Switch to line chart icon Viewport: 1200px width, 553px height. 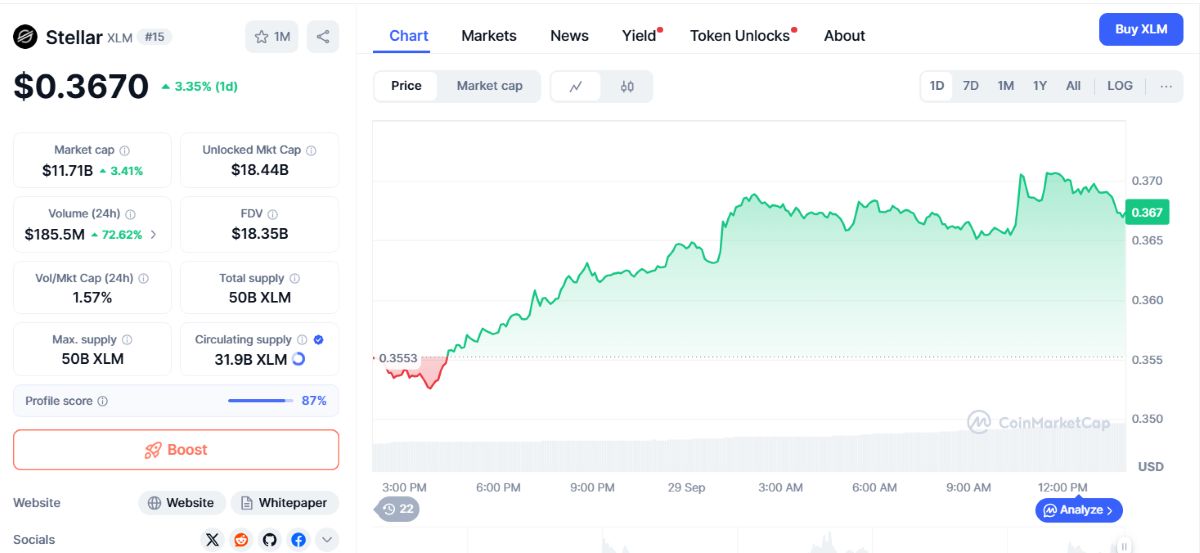(576, 86)
